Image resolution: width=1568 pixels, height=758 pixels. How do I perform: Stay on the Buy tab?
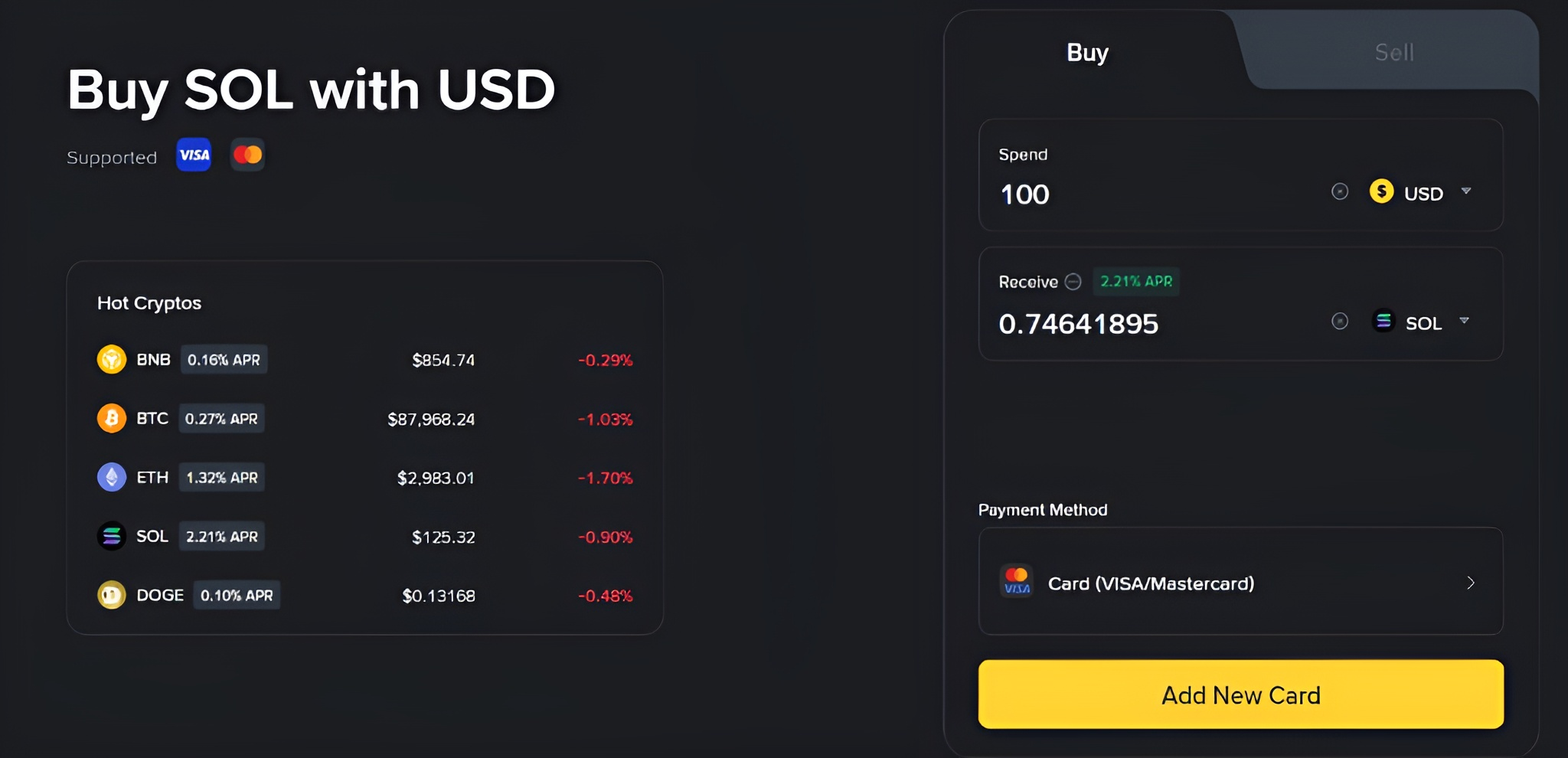pos(1086,51)
